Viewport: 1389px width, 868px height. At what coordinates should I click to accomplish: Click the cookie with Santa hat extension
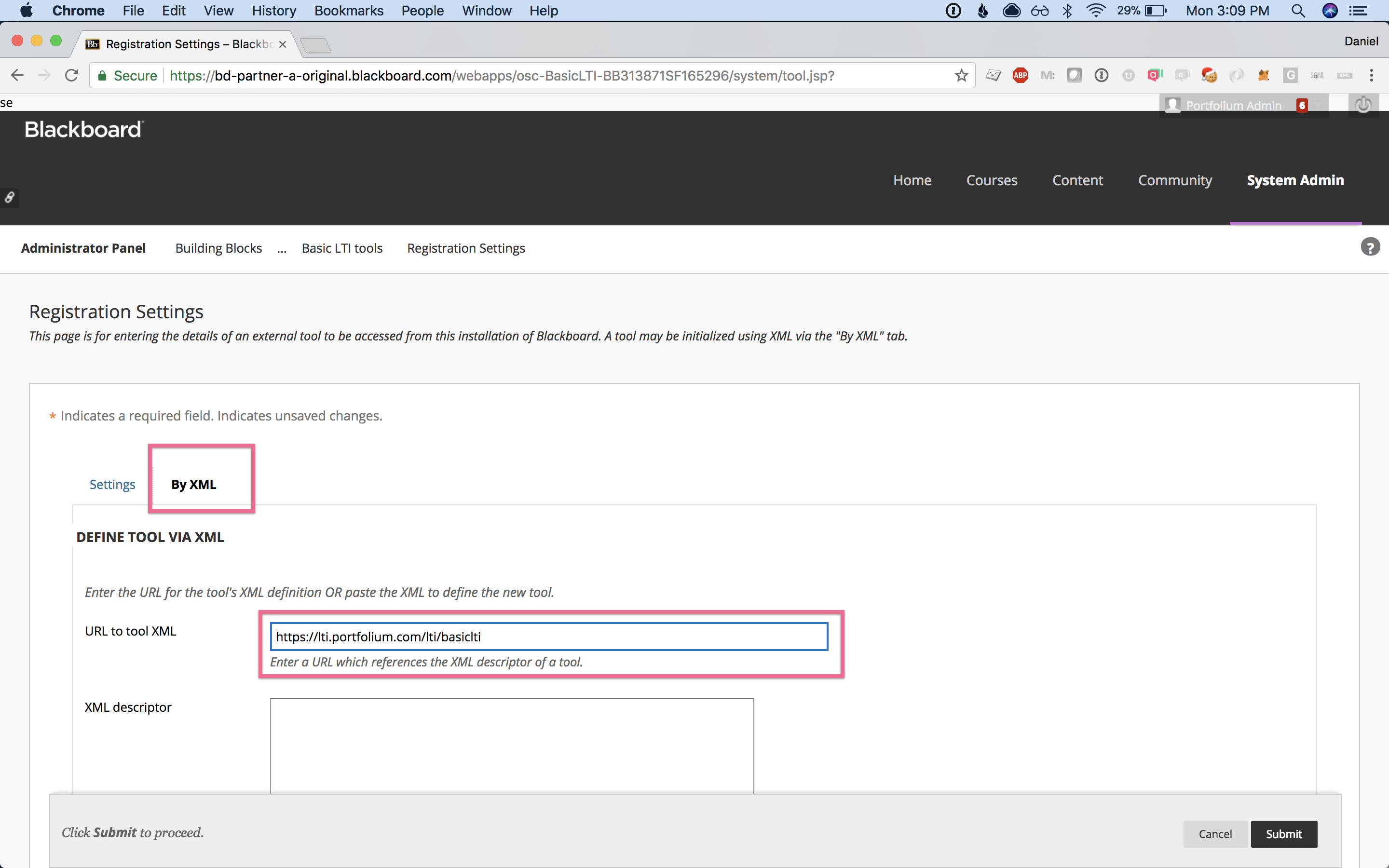pos(1210,75)
